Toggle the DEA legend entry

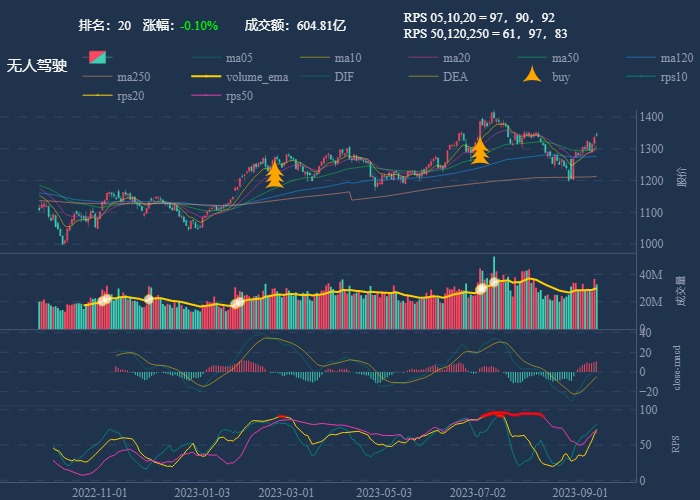426,77
